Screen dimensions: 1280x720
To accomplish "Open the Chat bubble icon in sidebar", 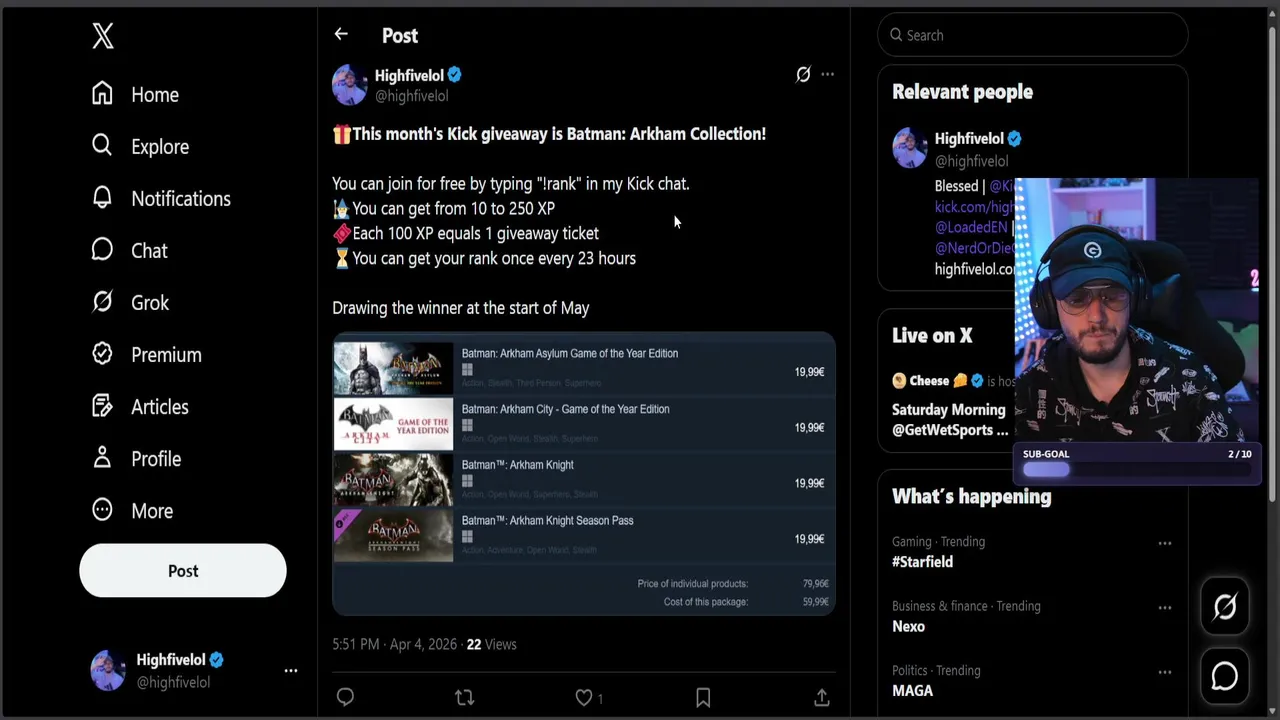I will [102, 250].
